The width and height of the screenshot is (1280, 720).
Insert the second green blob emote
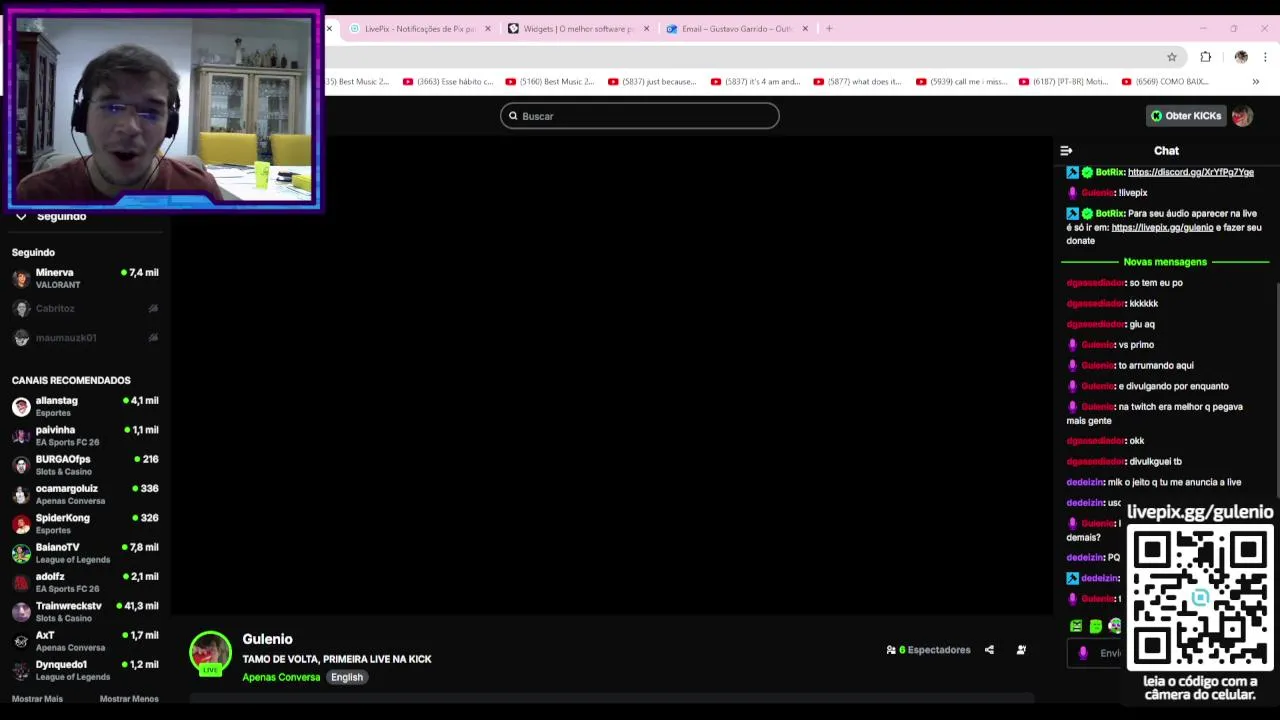1096,626
